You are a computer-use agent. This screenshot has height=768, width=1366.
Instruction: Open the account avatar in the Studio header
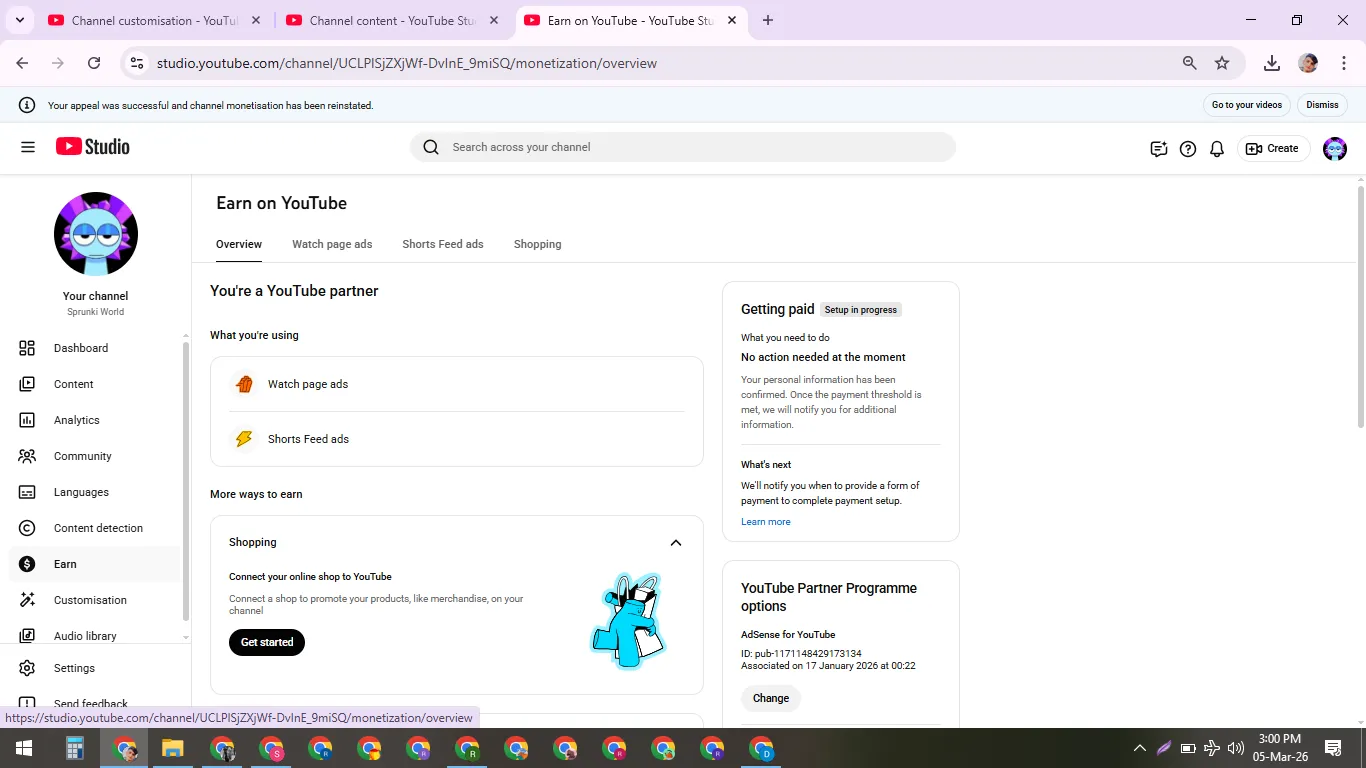pos(1335,148)
